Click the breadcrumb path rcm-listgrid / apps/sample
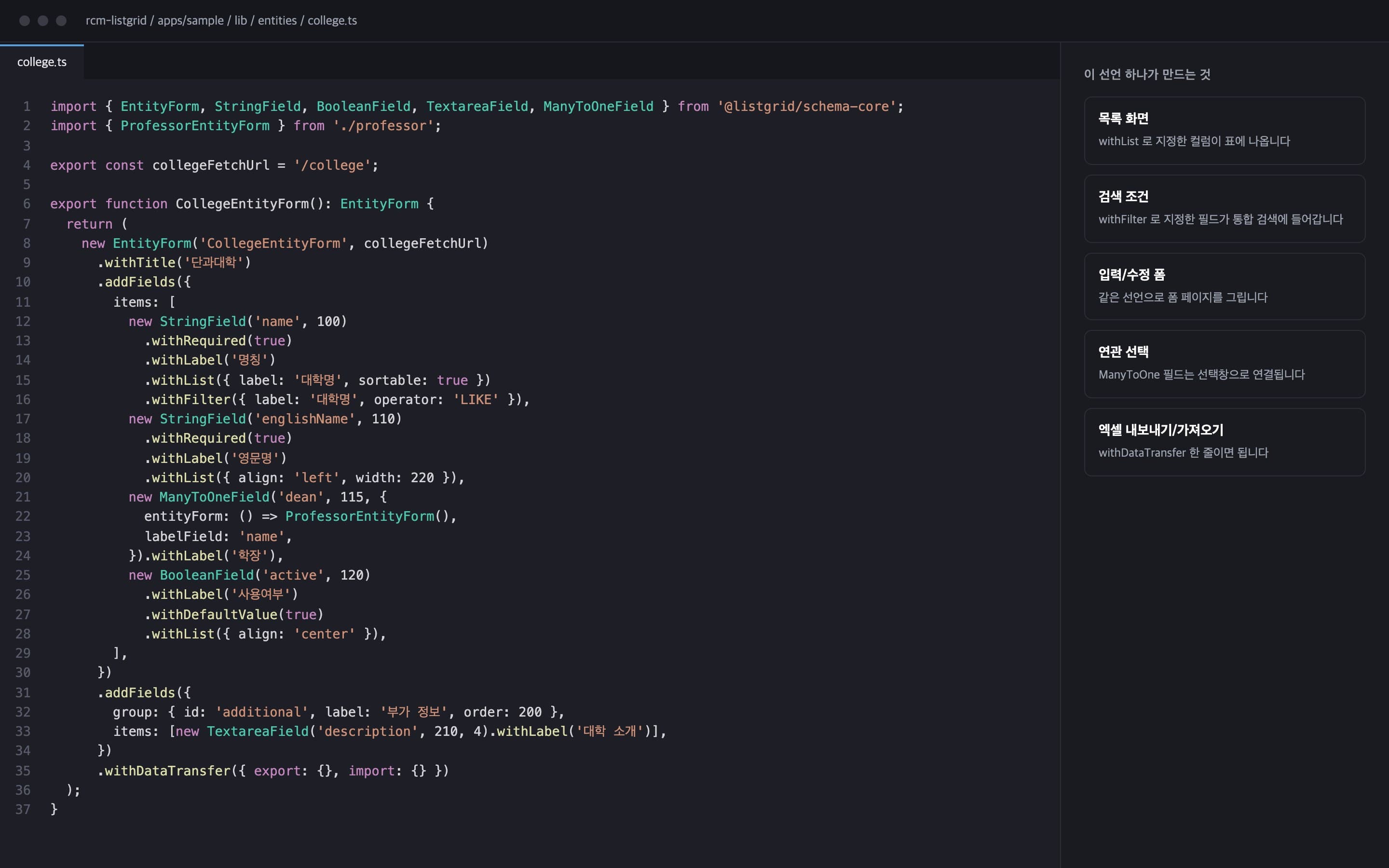 [x=155, y=21]
